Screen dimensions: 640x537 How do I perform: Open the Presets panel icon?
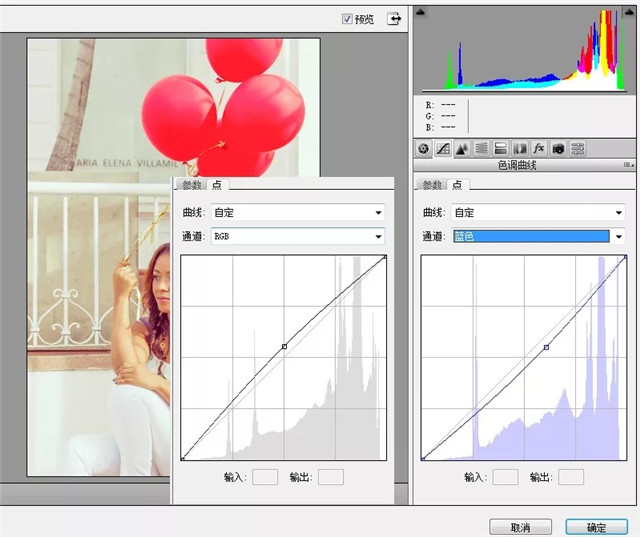tap(578, 148)
